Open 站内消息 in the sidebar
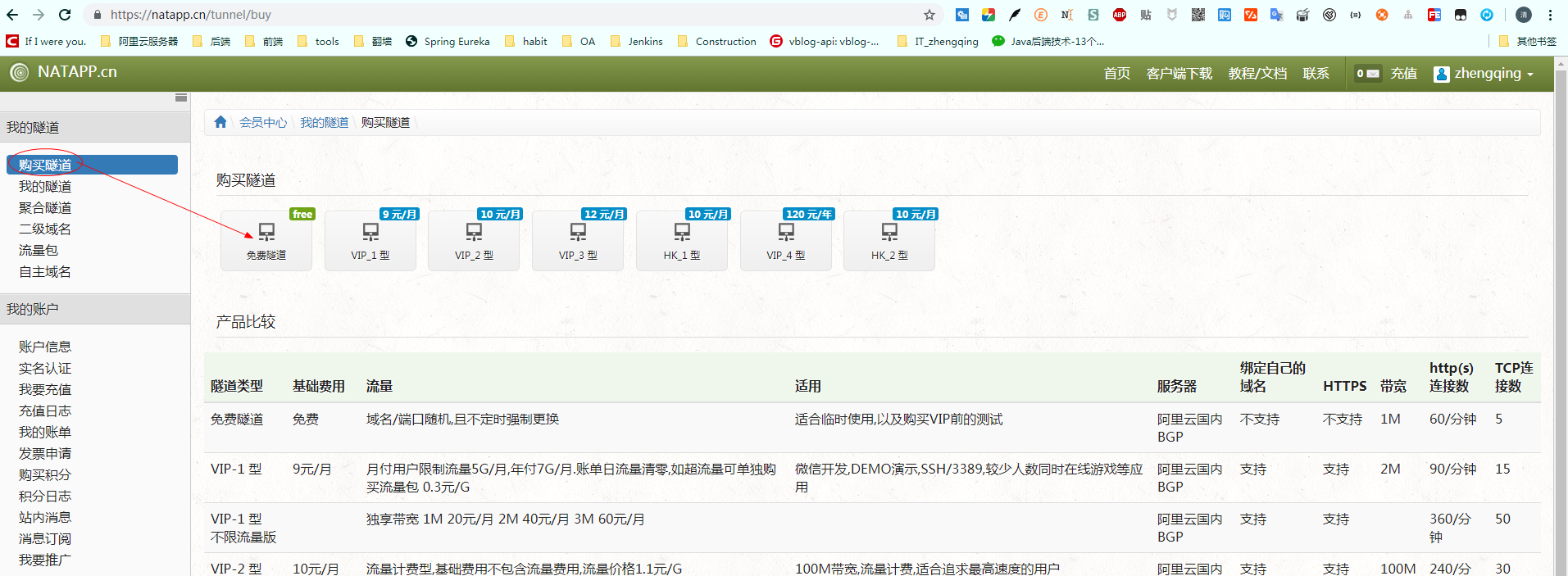The height and width of the screenshot is (576, 1568). click(x=45, y=517)
